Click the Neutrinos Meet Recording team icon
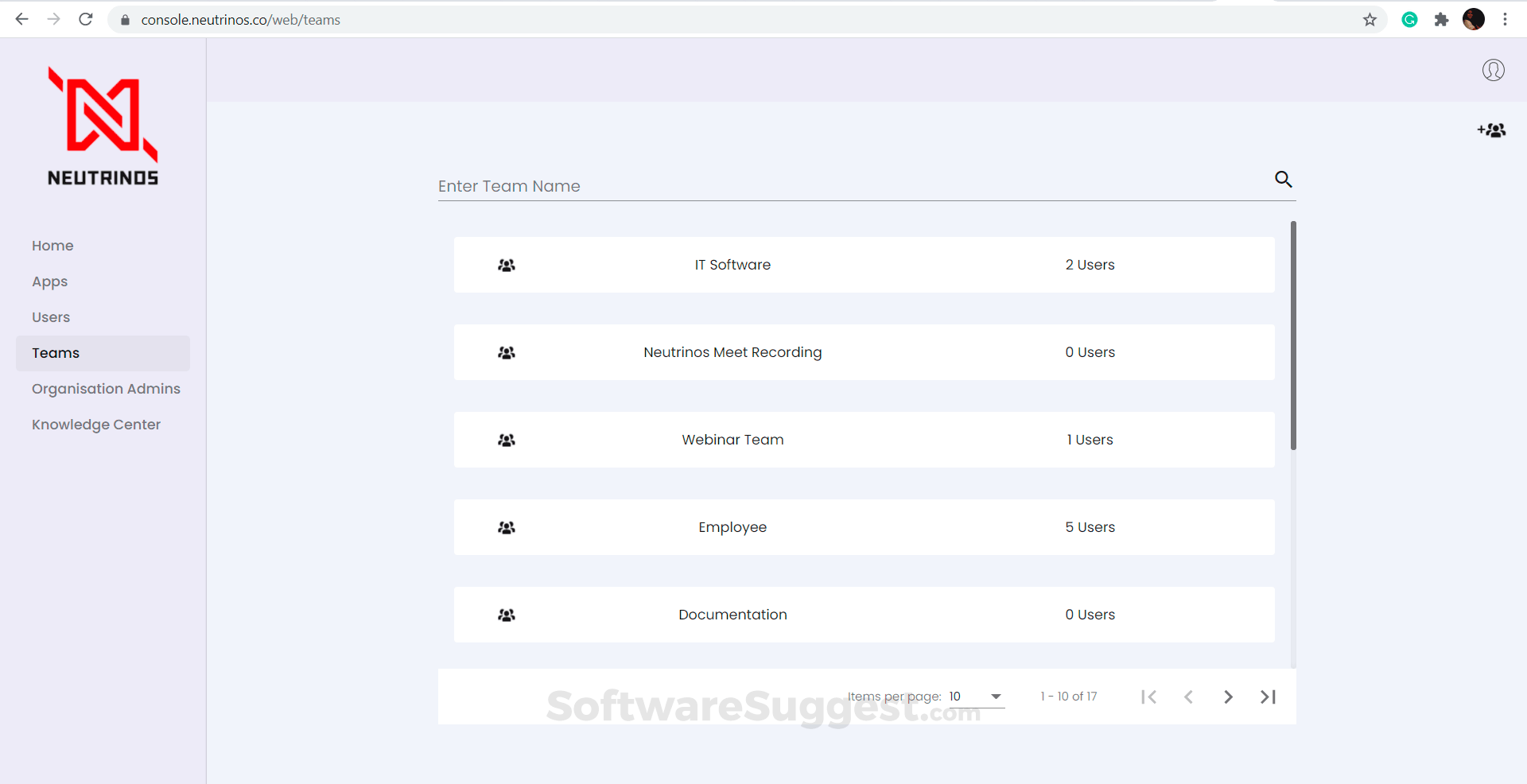Screen dimensions: 1527x784 (x=507, y=352)
